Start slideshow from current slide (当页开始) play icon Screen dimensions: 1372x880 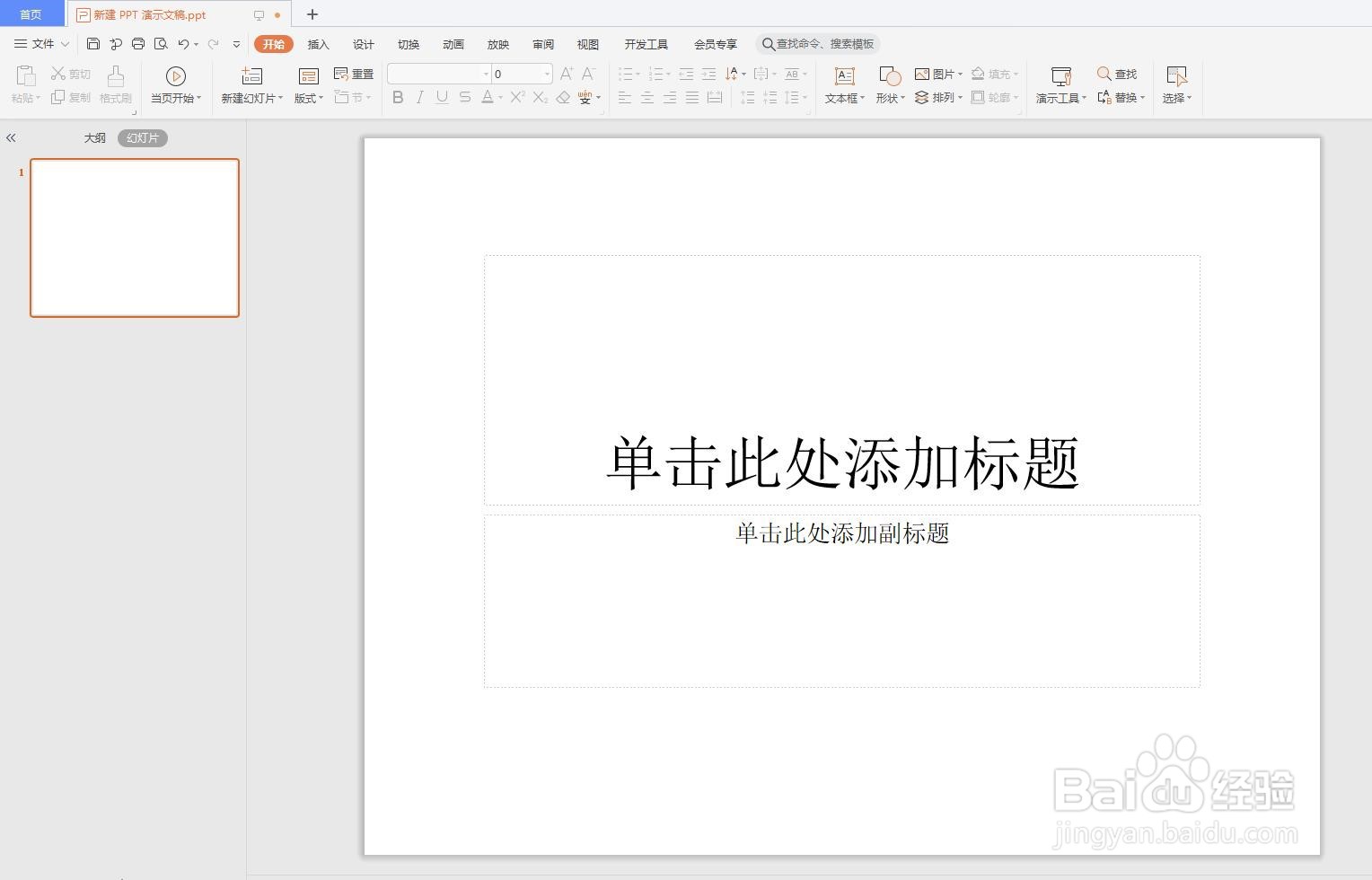[176, 76]
